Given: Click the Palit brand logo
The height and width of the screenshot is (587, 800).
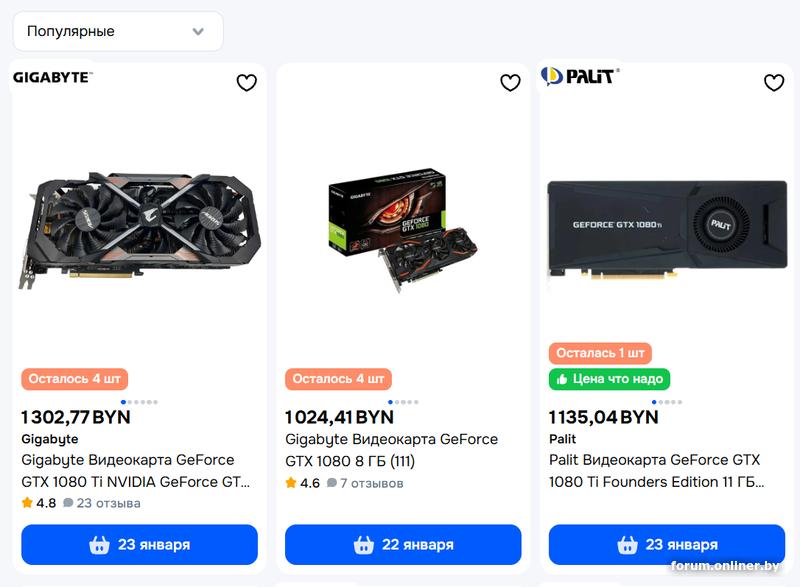Looking at the screenshot, I should pos(580,76).
